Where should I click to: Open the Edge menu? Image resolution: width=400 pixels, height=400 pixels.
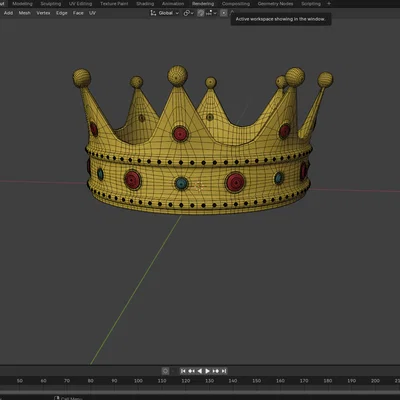click(x=62, y=13)
